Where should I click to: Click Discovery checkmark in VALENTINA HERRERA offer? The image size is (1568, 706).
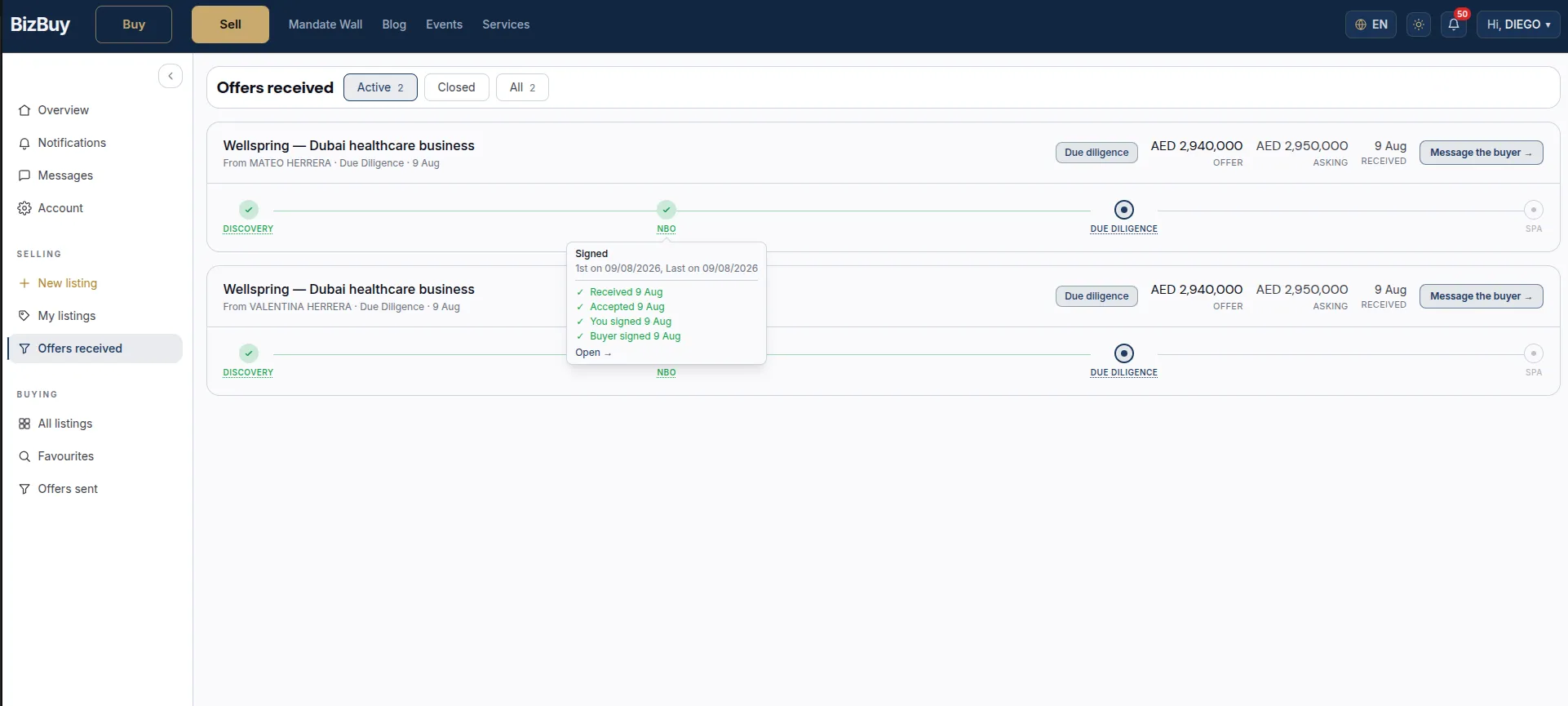(x=249, y=353)
